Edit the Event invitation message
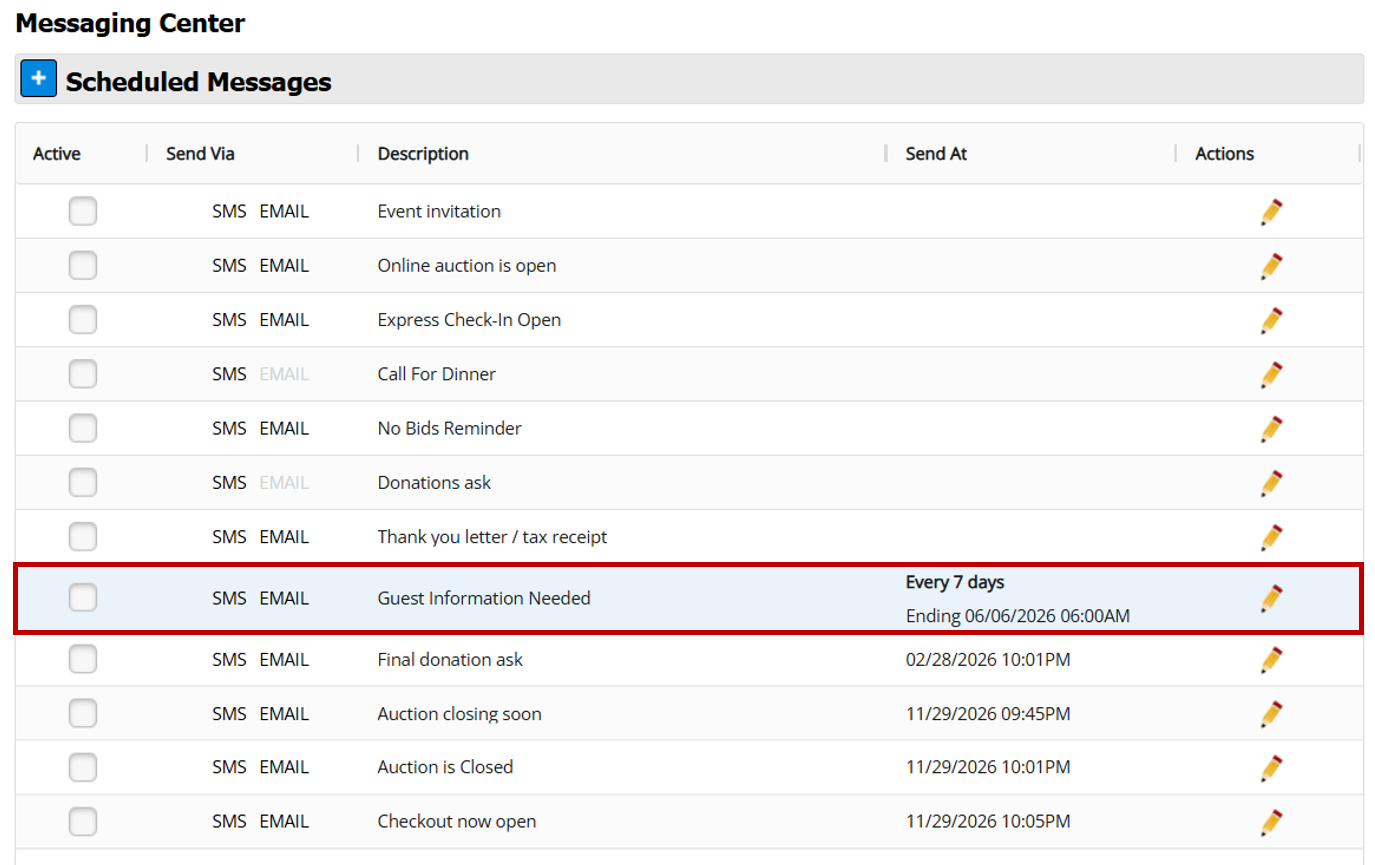The image size is (1375, 865). 1271,212
